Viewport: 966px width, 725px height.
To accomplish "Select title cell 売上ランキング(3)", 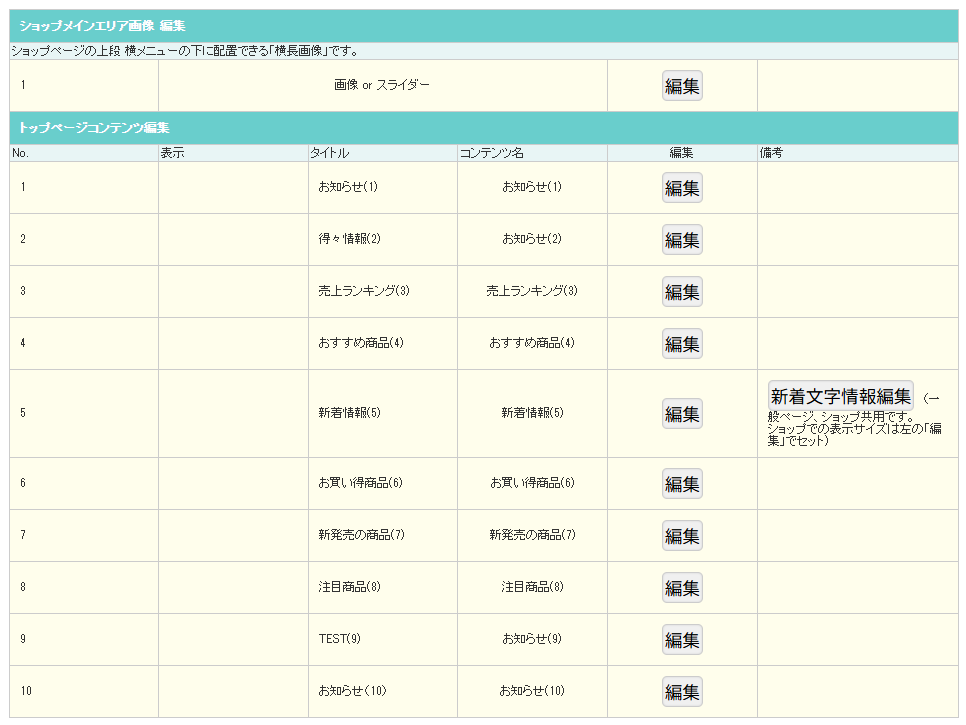I will [x=363, y=291].
